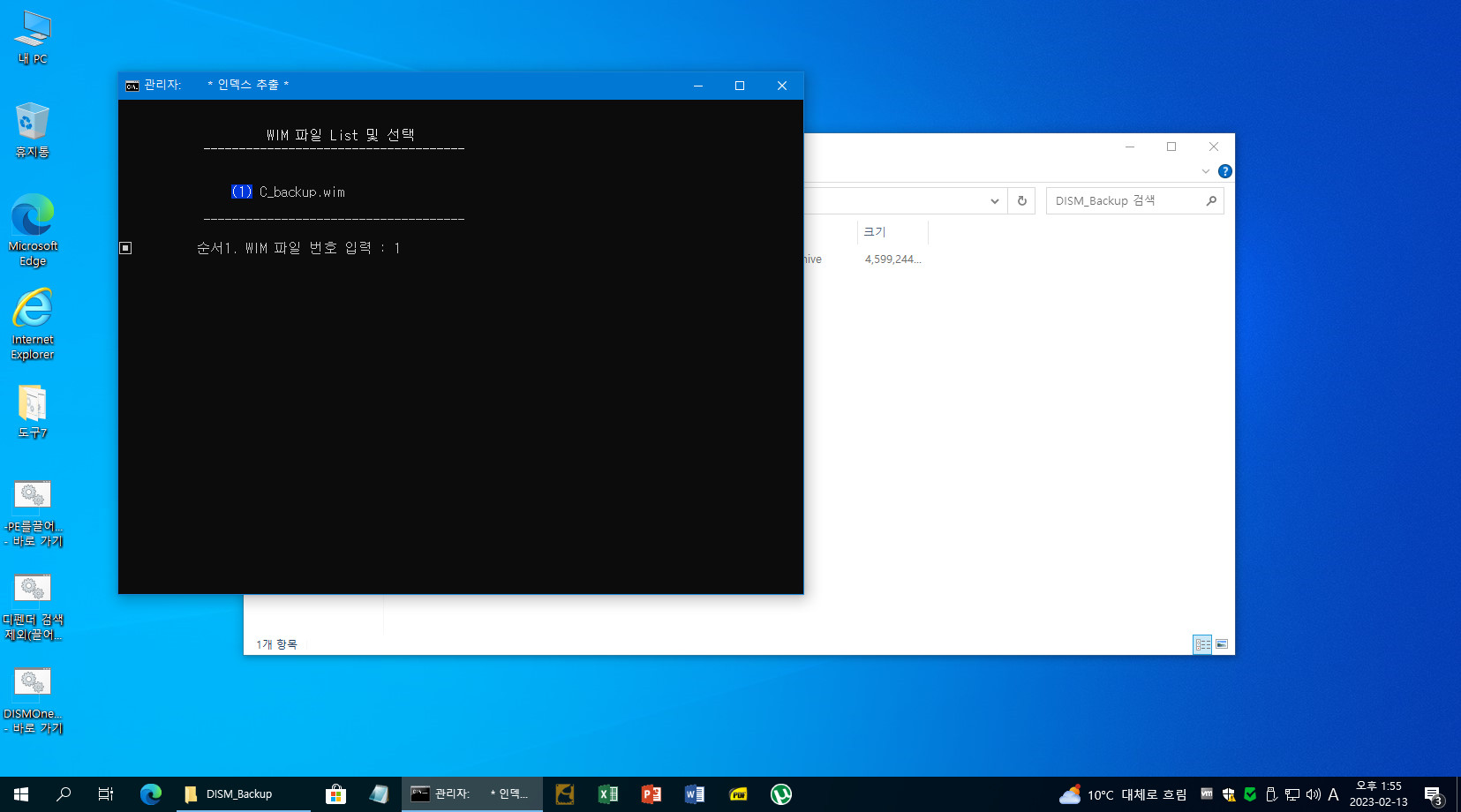The width and height of the screenshot is (1461, 812).
Task: Click the green shield tray icon
Action: point(1250,794)
